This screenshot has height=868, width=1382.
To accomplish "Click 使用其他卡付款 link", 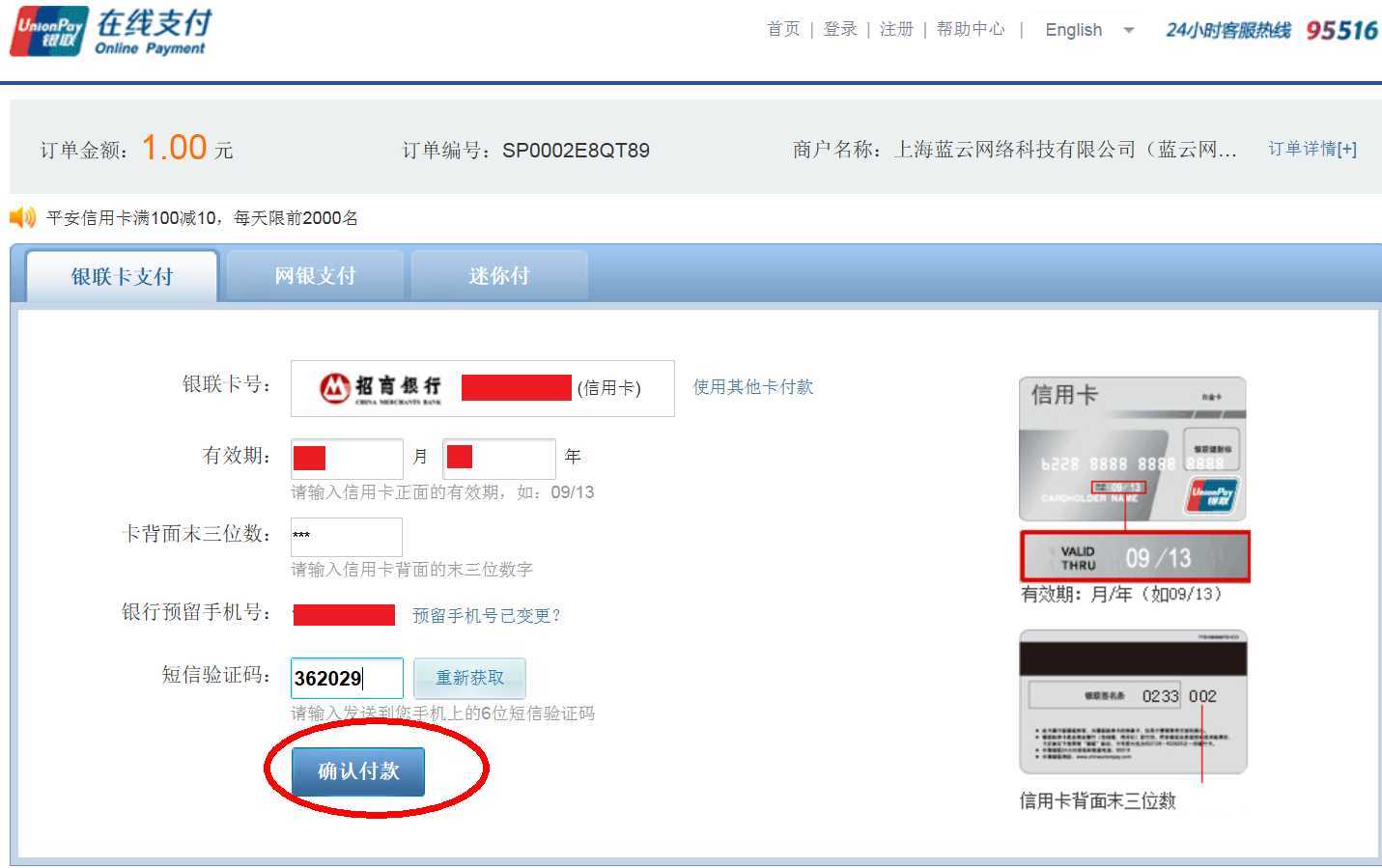I will point(752,387).
